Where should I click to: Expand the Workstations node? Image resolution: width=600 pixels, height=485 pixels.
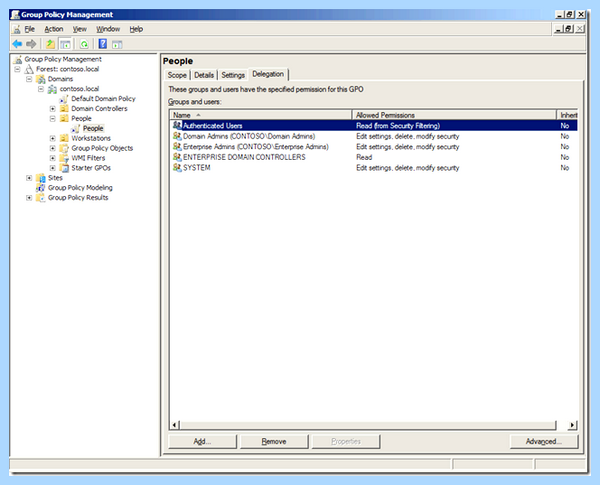point(53,138)
